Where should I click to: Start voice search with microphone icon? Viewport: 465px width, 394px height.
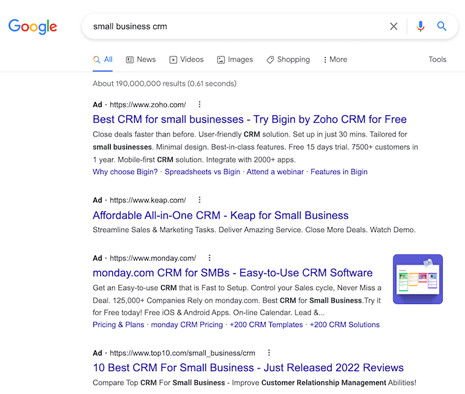coord(421,26)
